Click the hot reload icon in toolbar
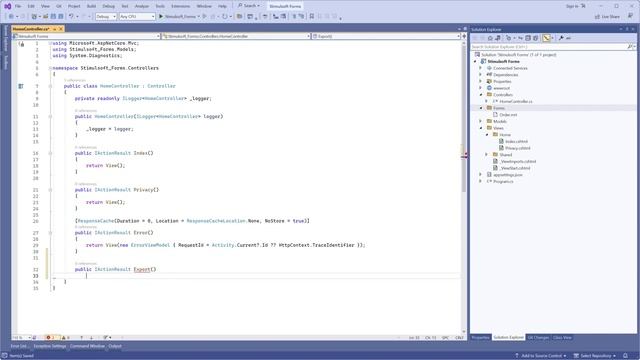The width and height of the screenshot is (640, 360). tap(213, 16)
